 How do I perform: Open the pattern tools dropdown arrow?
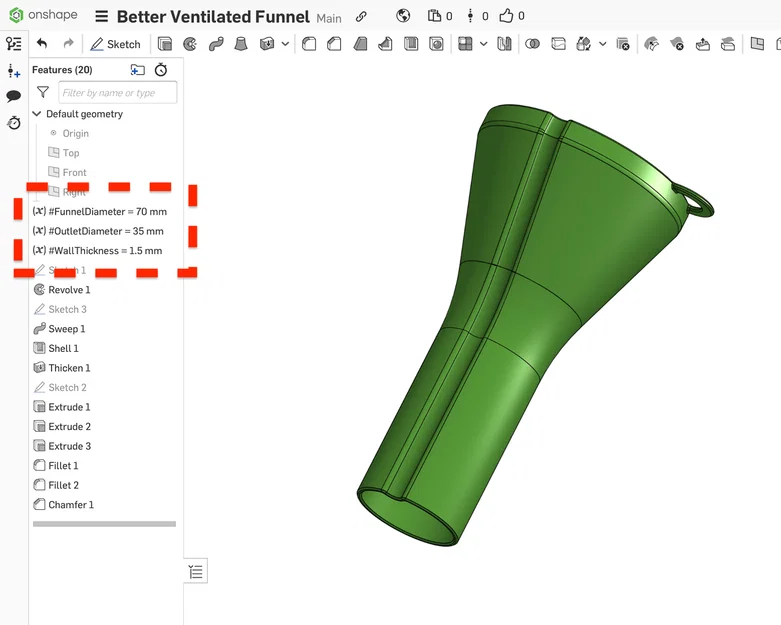(483, 44)
